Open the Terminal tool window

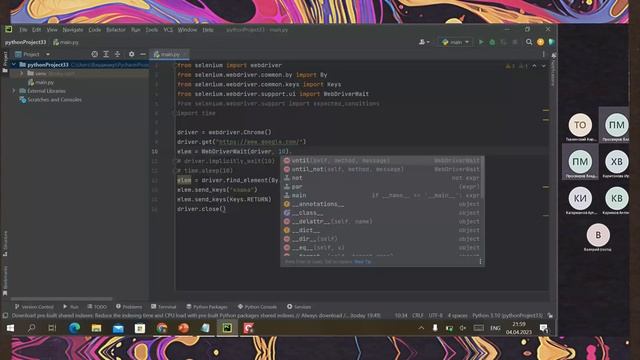pos(163,307)
